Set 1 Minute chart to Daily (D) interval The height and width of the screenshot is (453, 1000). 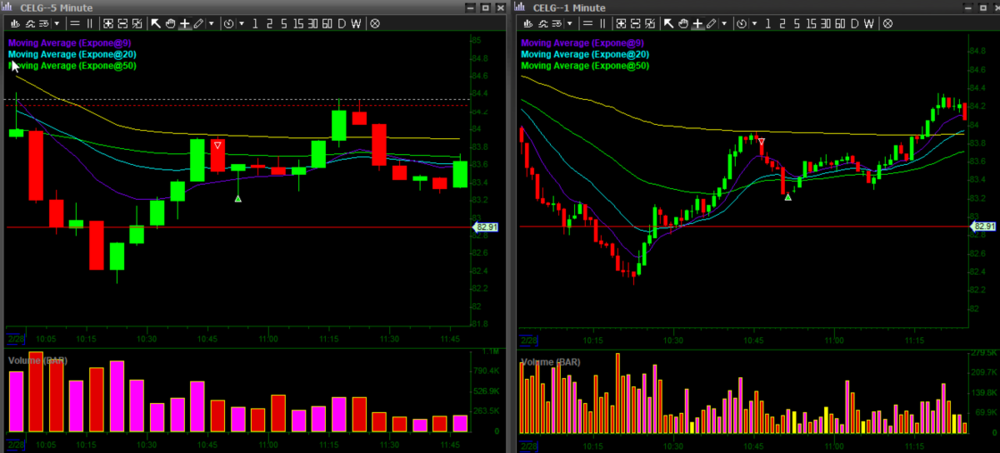pyautogui.click(x=854, y=23)
